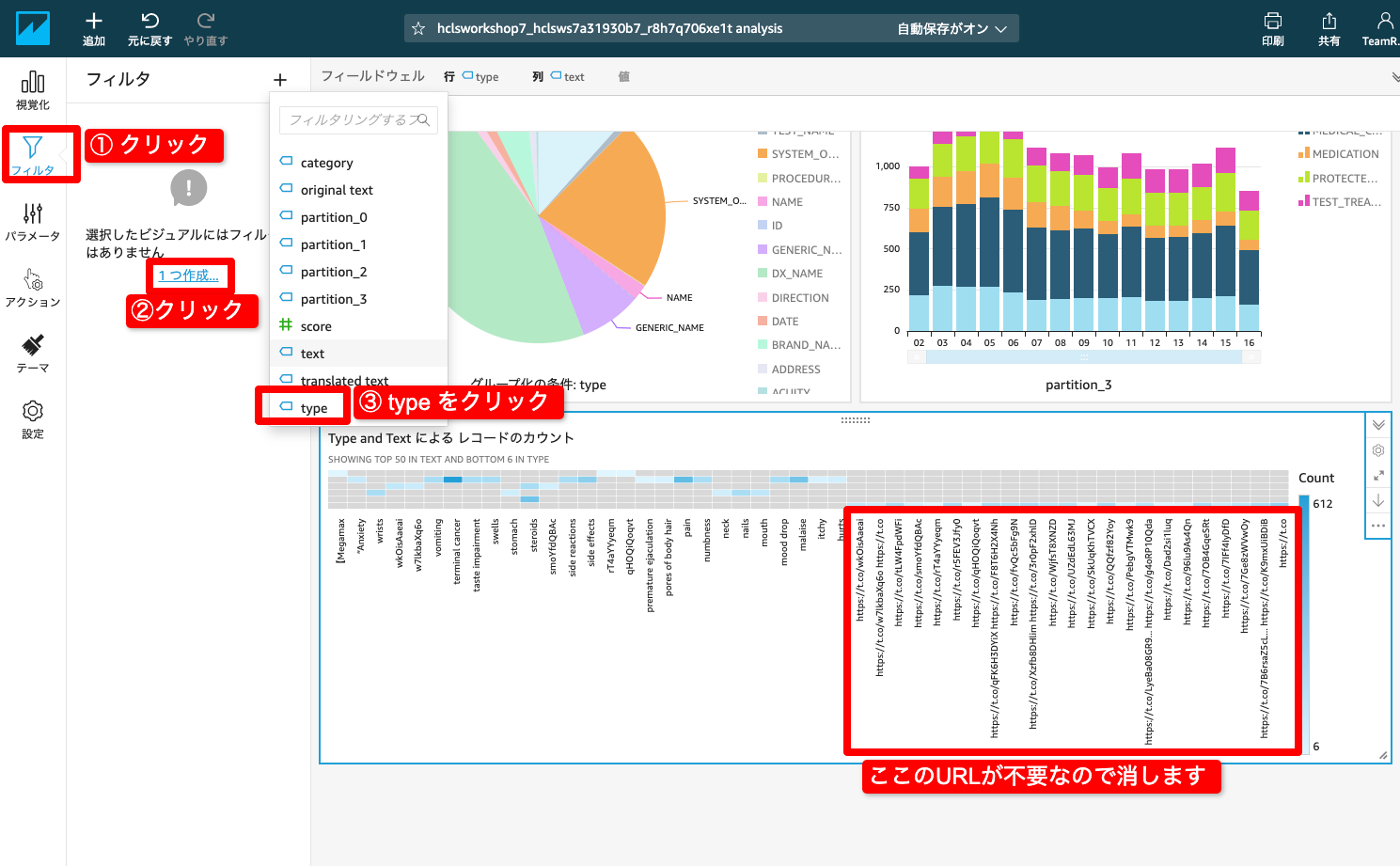Image resolution: width=1400 pixels, height=866 pixels.
Task: Click PROCEDUR... legend swatch
Action: [x=763, y=178]
